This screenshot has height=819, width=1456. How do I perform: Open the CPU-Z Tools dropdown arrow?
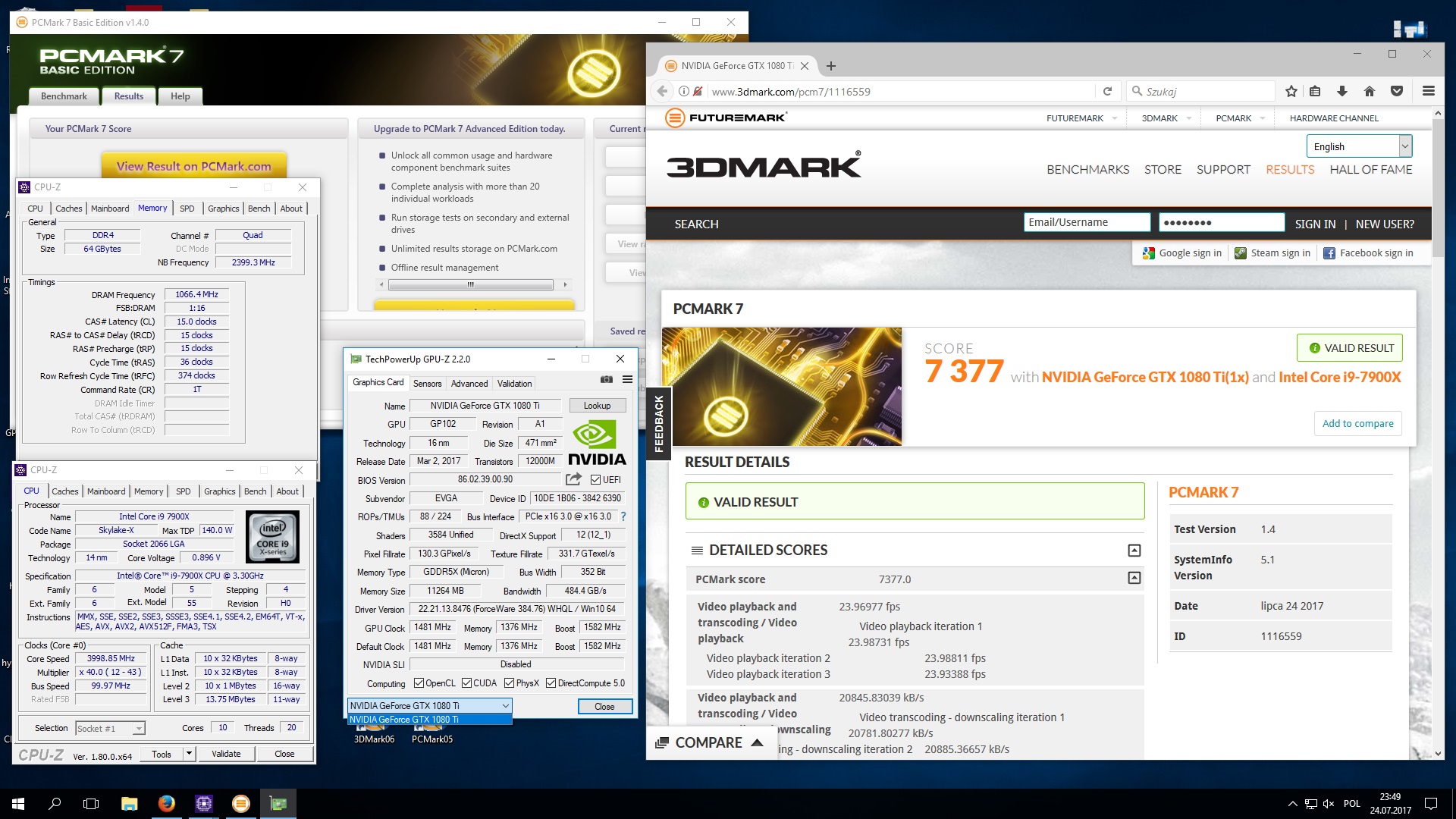click(189, 754)
